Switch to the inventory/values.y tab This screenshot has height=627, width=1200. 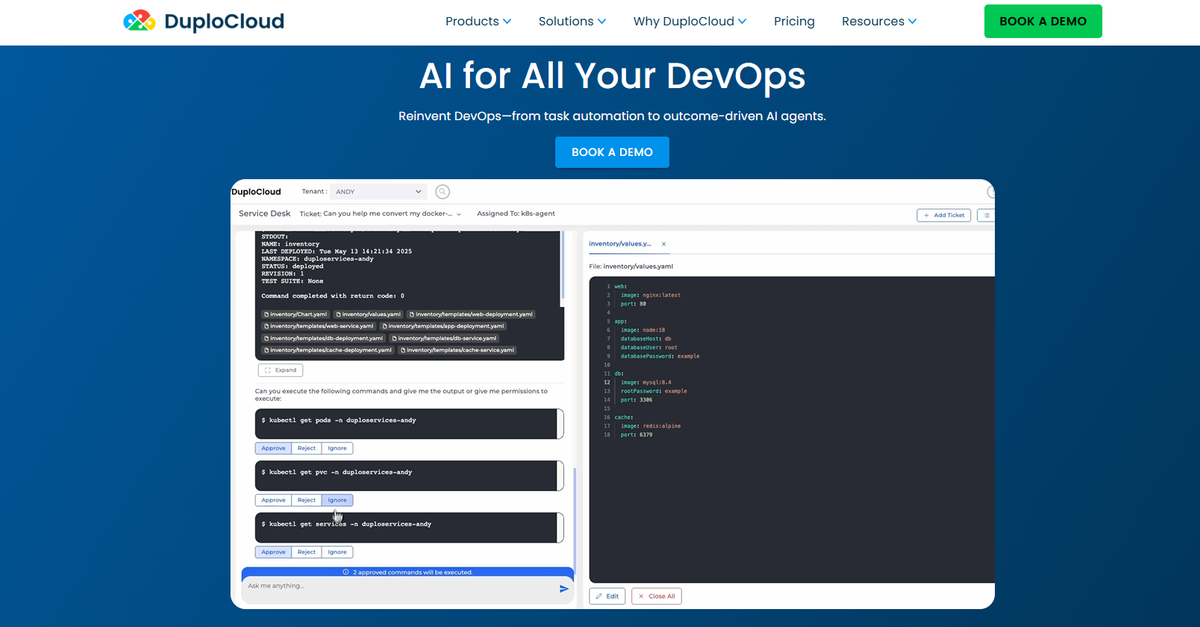(x=620, y=243)
